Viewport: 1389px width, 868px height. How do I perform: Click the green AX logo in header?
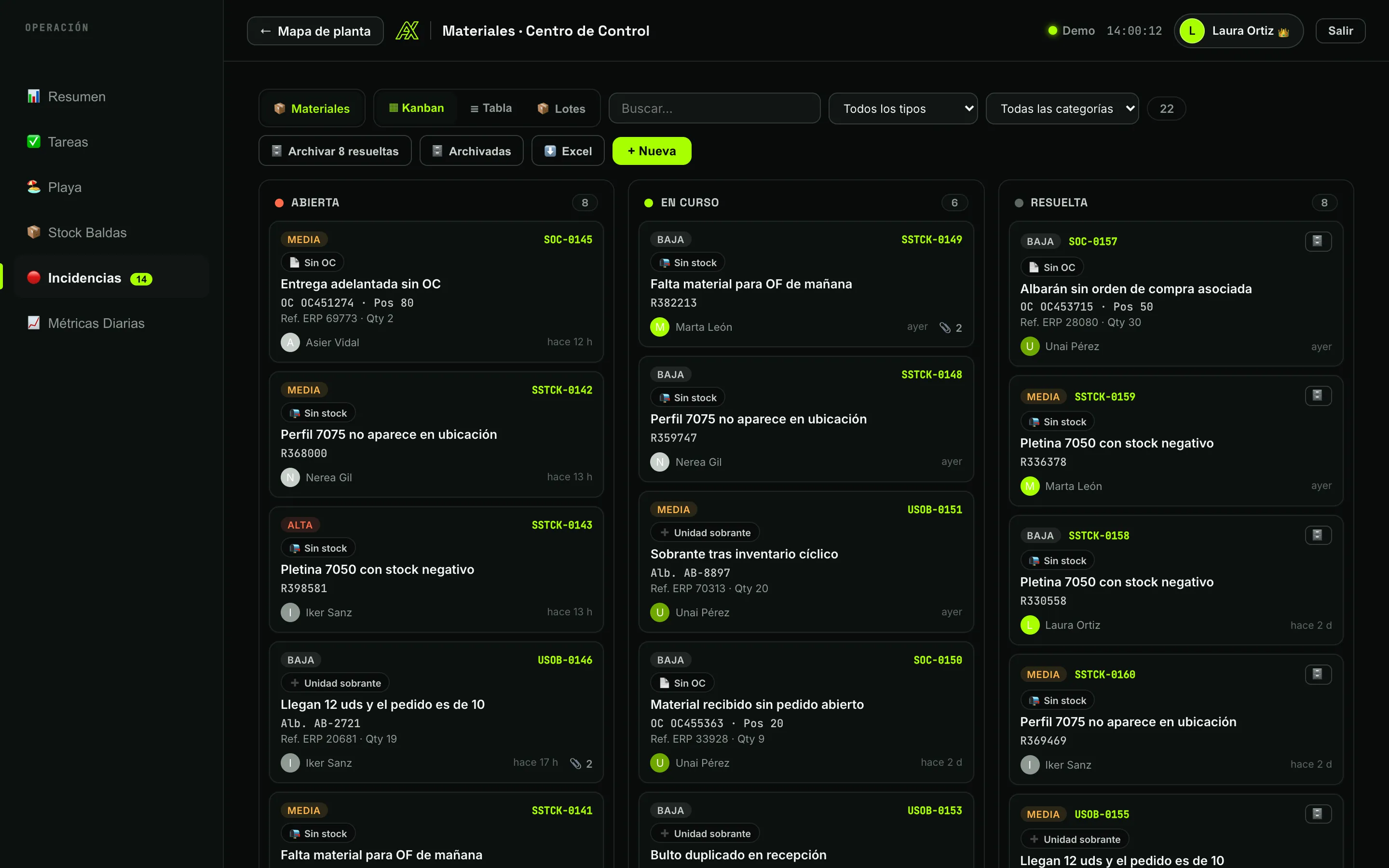pyautogui.click(x=407, y=31)
